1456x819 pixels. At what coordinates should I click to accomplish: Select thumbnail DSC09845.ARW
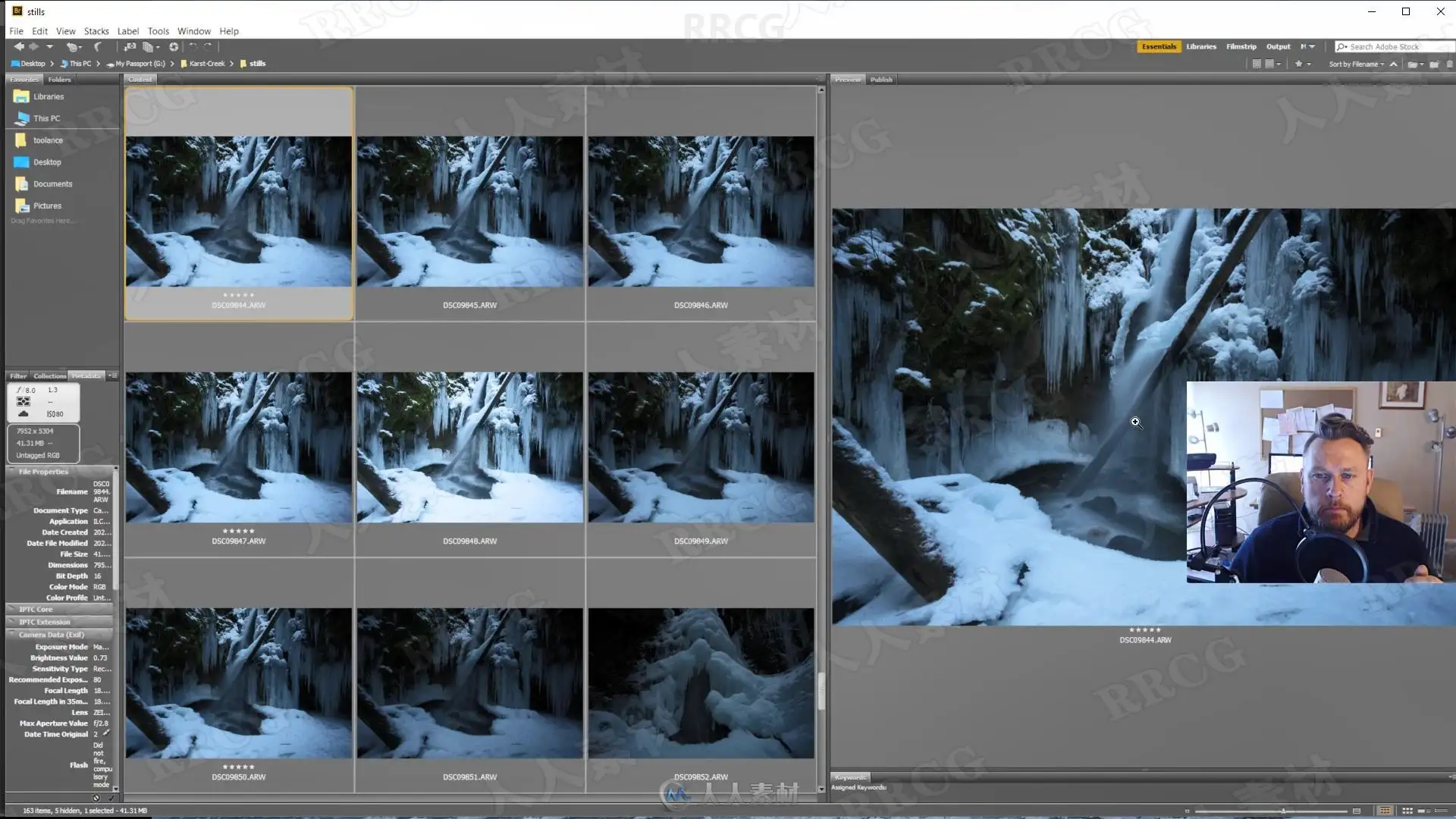pyautogui.click(x=469, y=212)
